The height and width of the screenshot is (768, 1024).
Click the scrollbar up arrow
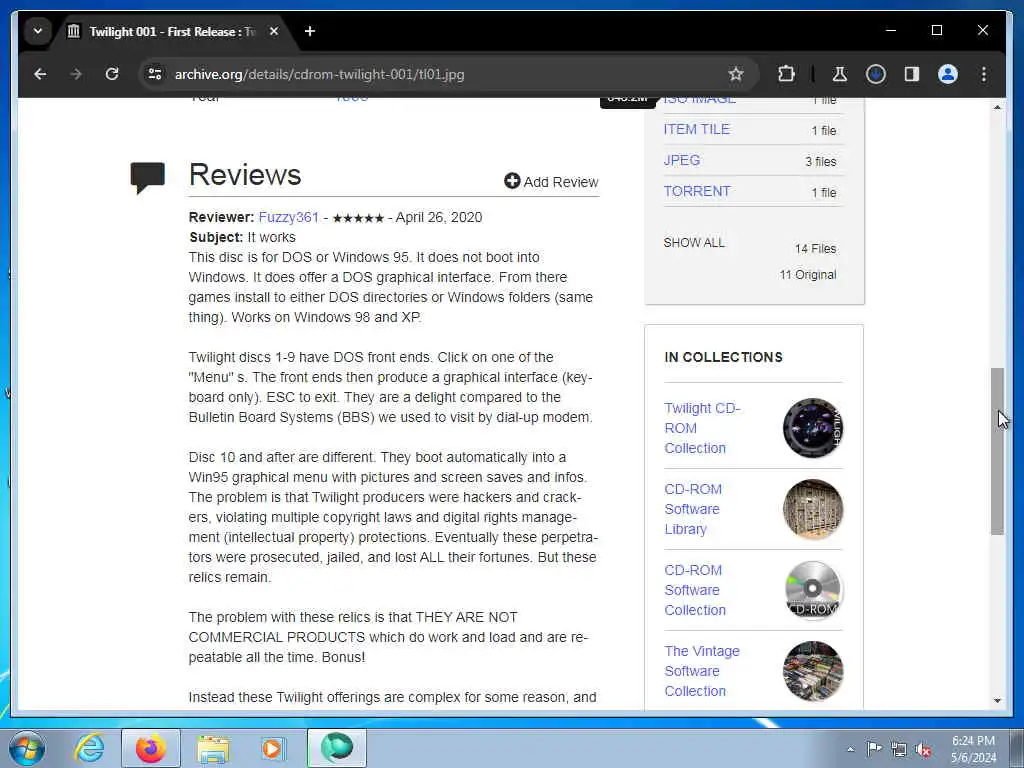[997, 106]
